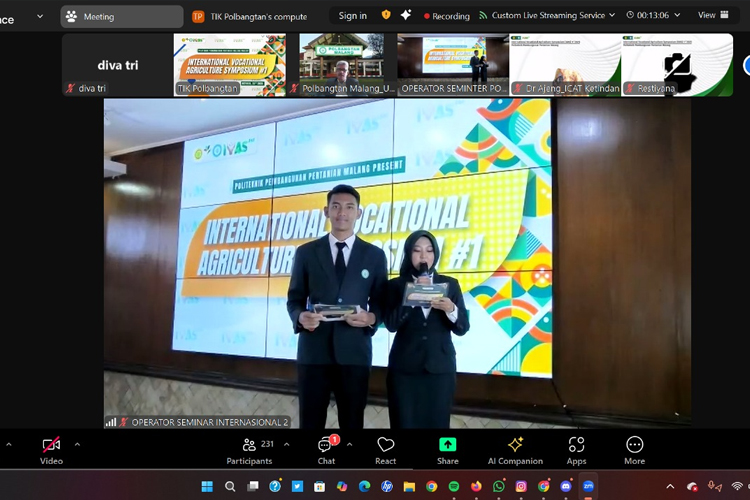Open Custom Live Streaming Service dropdown
The width and height of the screenshot is (750, 500).
pyautogui.click(x=547, y=16)
